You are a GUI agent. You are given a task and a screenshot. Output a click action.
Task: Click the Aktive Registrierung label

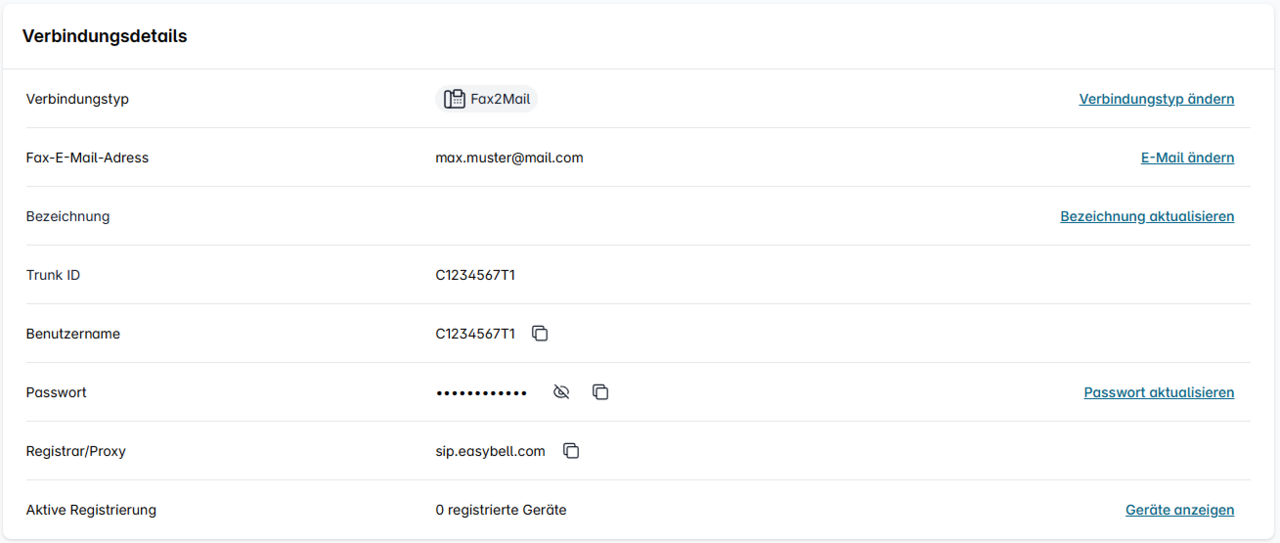click(91, 510)
